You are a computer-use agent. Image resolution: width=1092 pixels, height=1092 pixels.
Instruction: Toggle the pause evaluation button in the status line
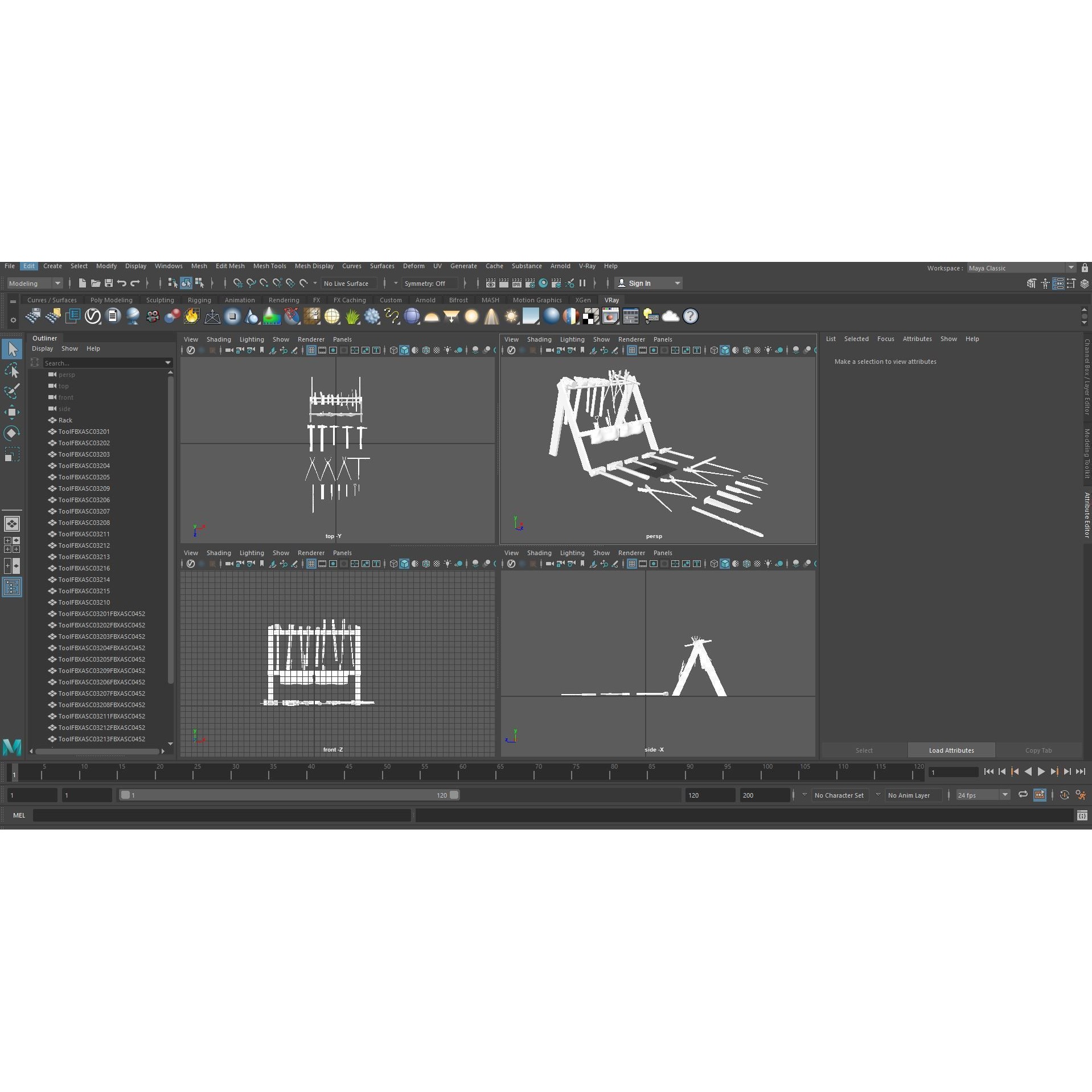coord(582,283)
